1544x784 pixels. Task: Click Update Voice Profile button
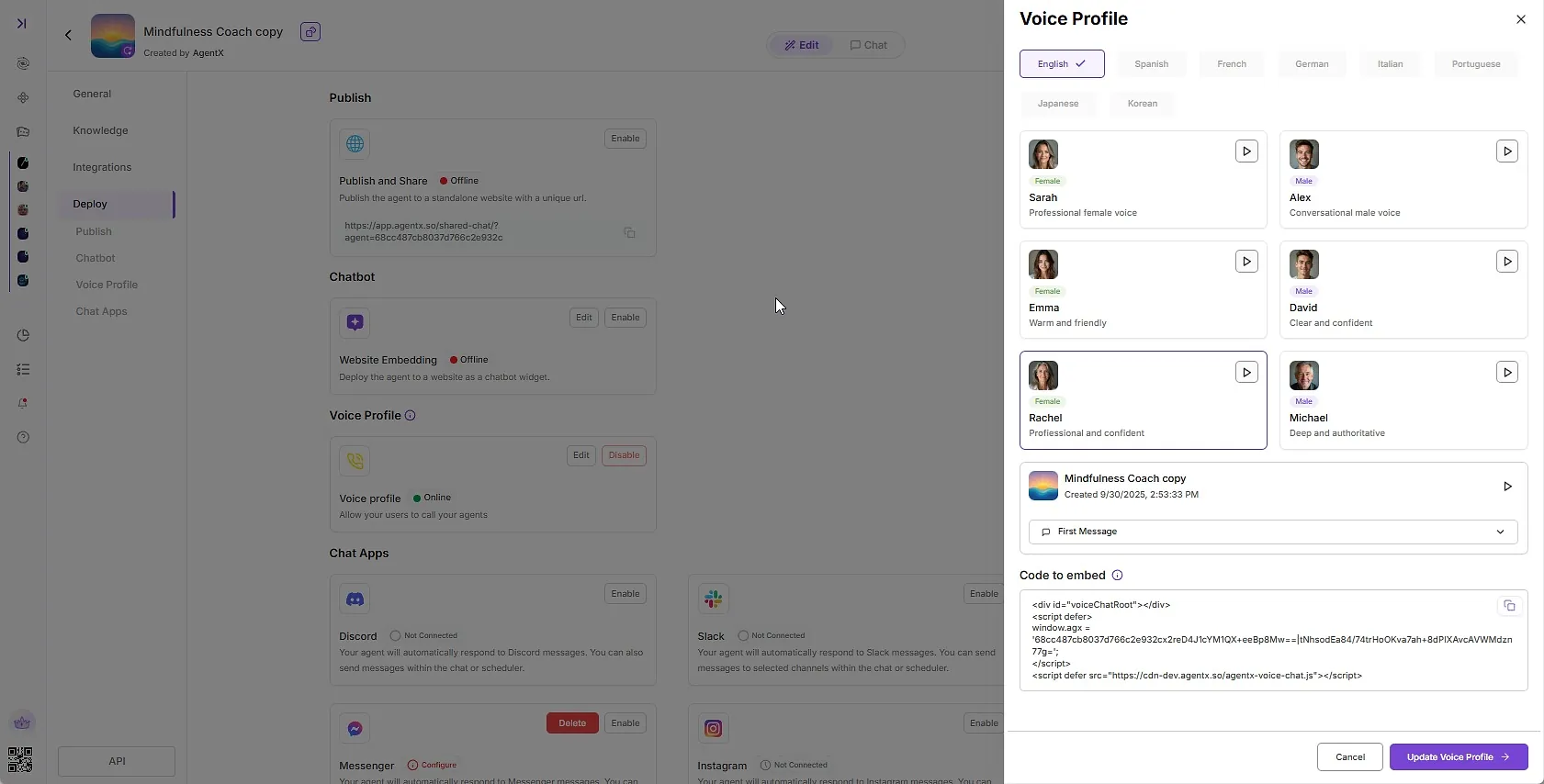[x=1459, y=757]
